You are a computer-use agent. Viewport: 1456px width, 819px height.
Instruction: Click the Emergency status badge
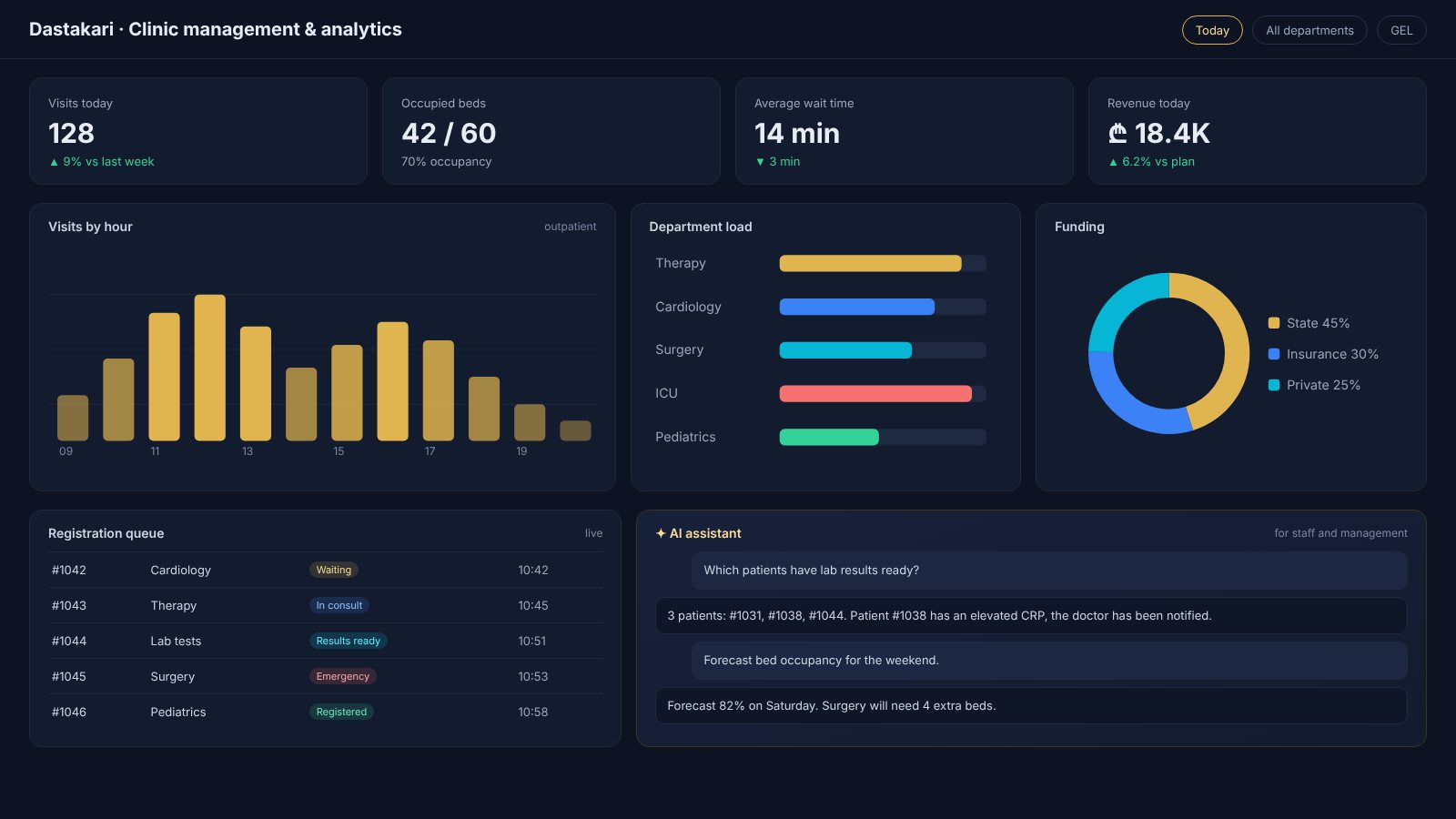(343, 676)
